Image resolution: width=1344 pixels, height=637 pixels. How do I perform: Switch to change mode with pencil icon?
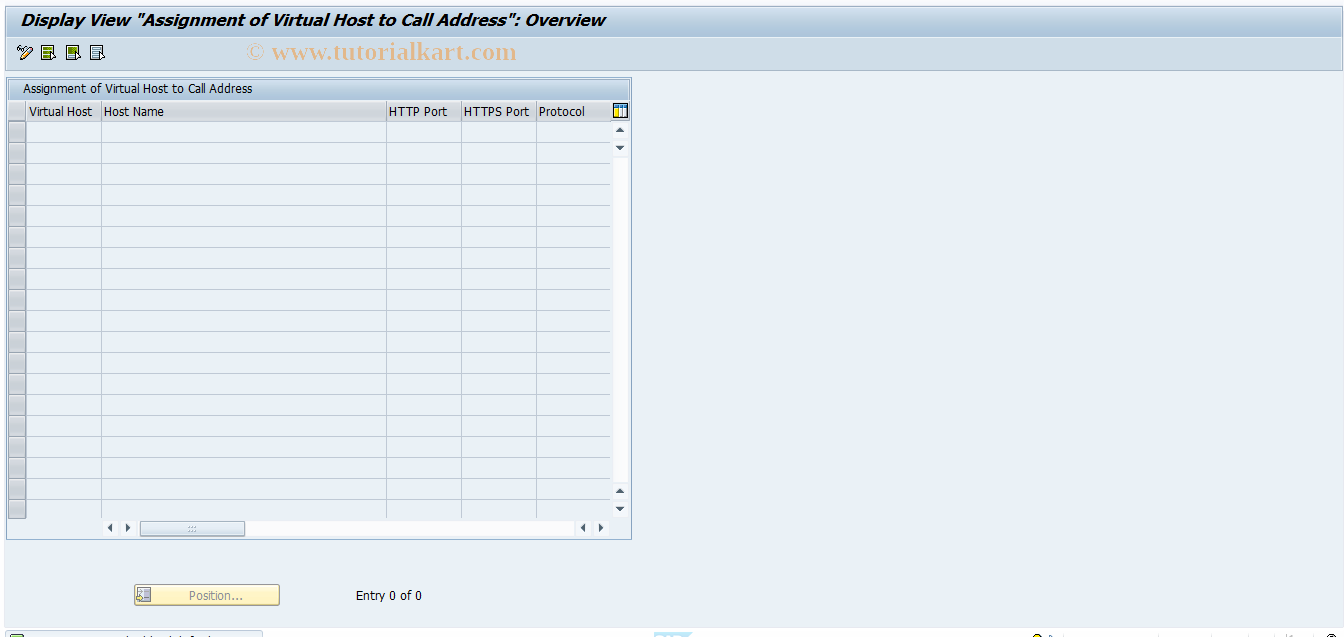pyautogui.click(x=25, y=53)
